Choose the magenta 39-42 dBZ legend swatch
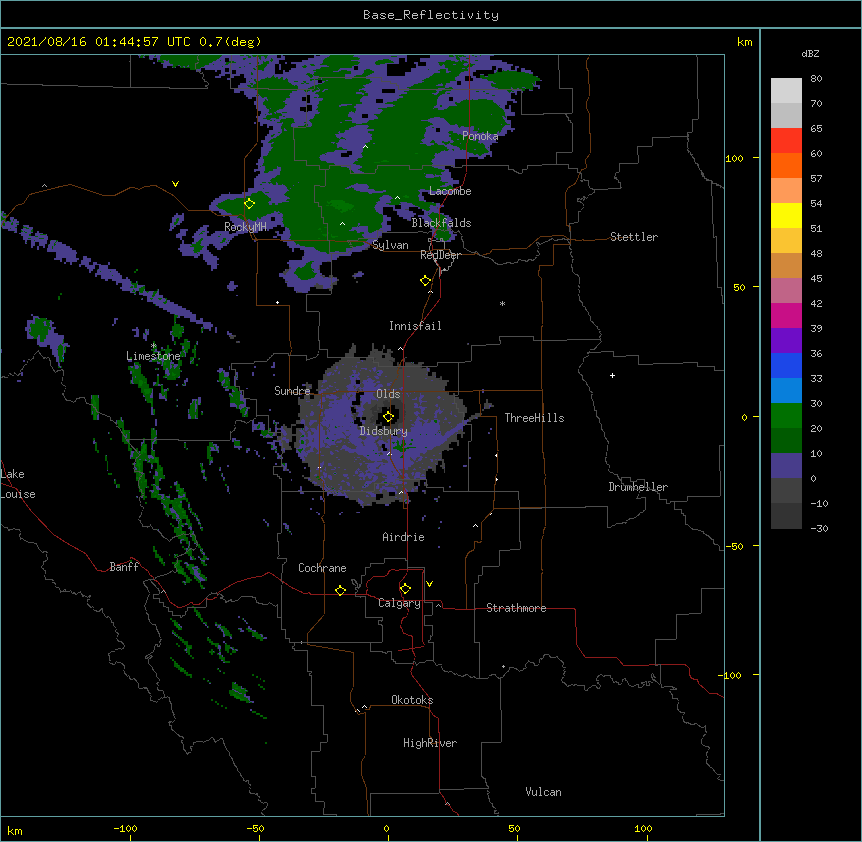Image resolution: width=862 pixels, height=842 pixels. 786,315
